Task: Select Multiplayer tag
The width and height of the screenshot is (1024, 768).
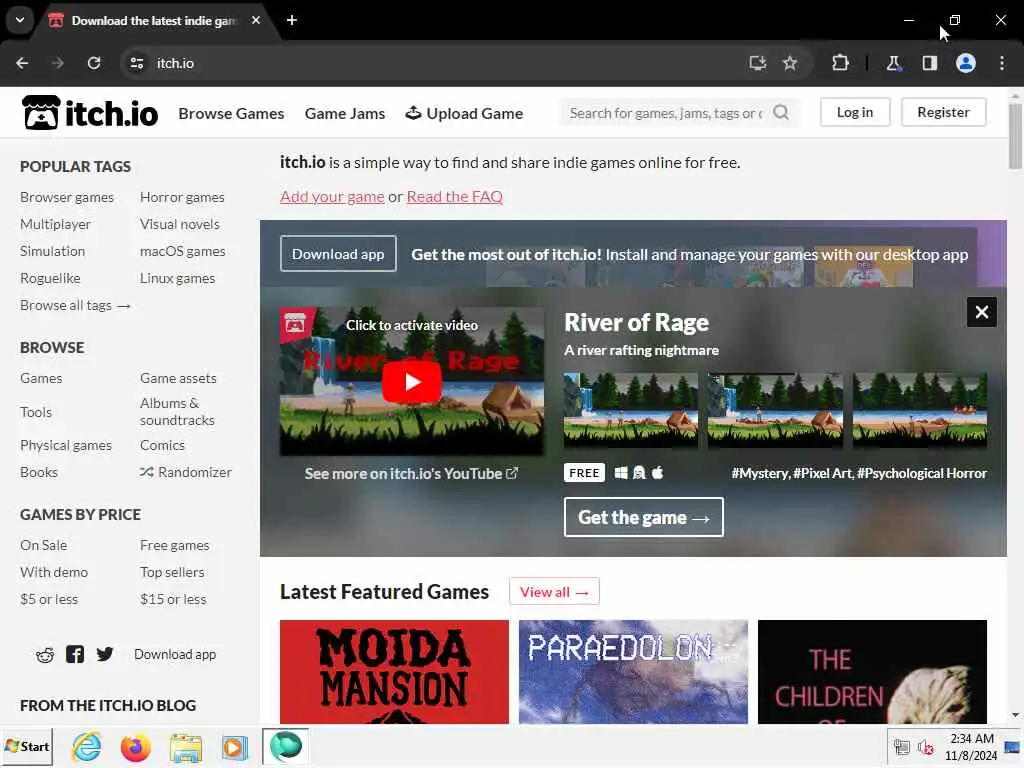Action: [56, 224]
